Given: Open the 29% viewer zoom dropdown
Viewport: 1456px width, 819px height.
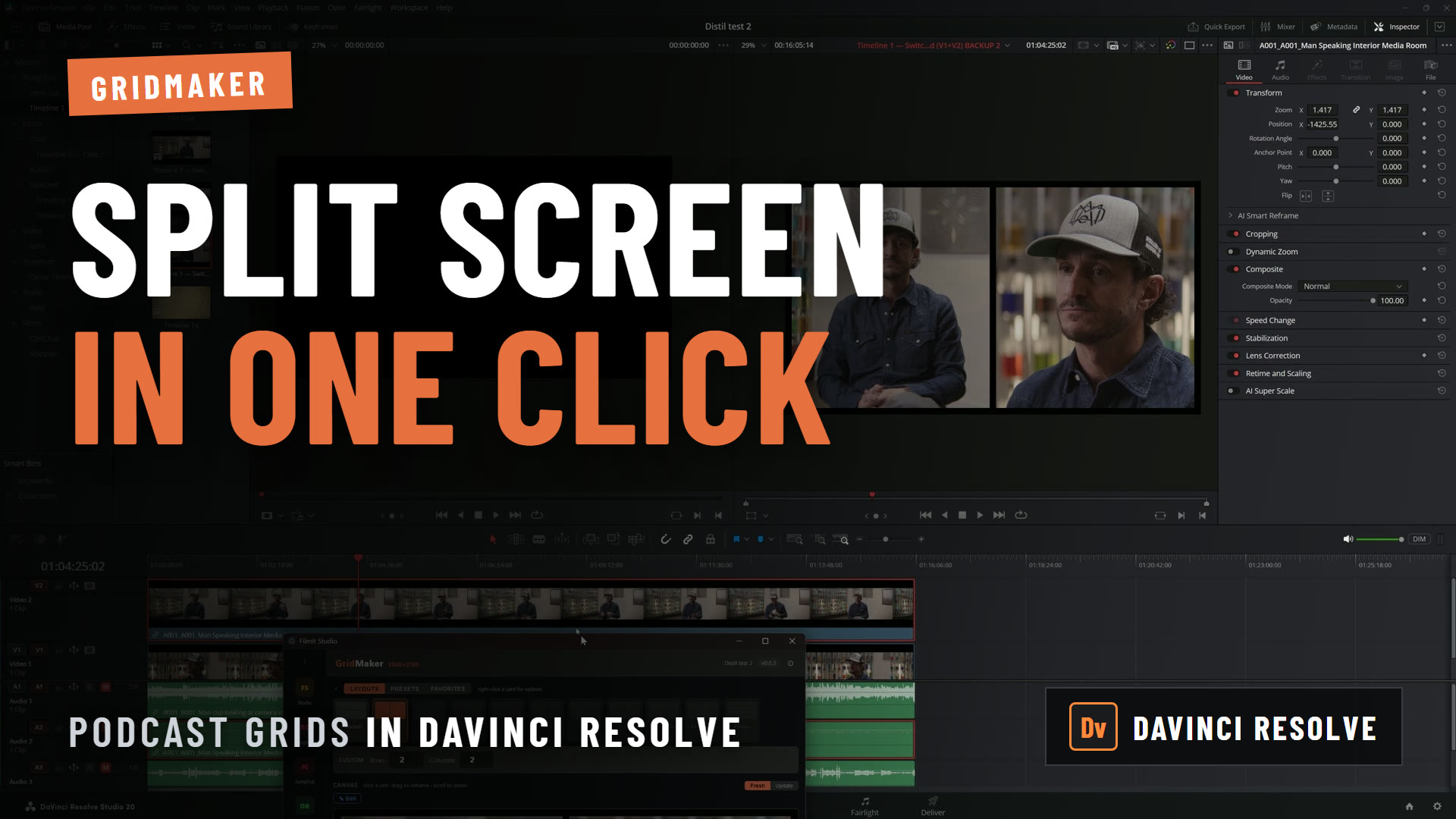Looking at the screenshot, I should tap(764, 45).
